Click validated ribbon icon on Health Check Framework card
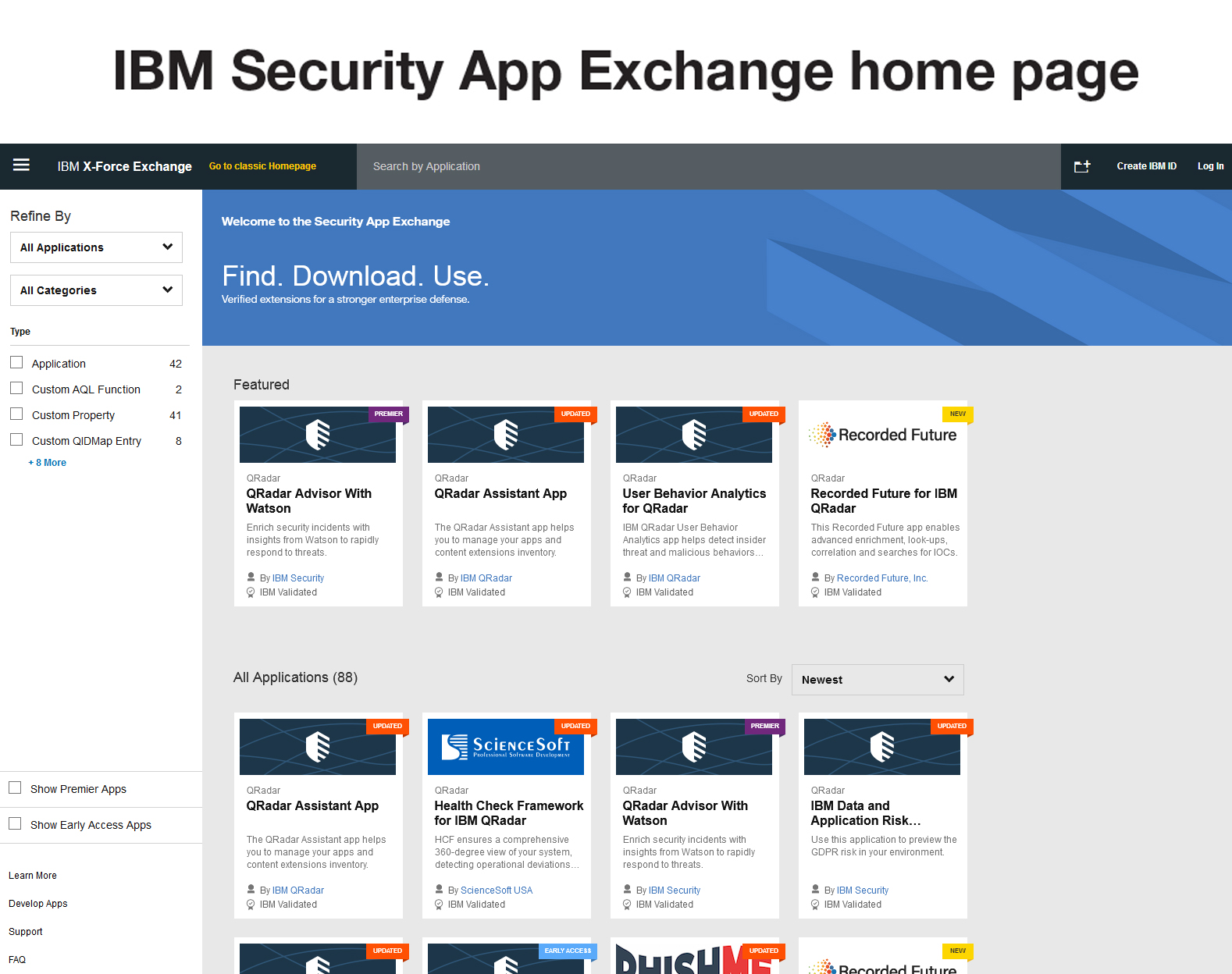Screen dimensions: 1232x974 coord(439,905)
